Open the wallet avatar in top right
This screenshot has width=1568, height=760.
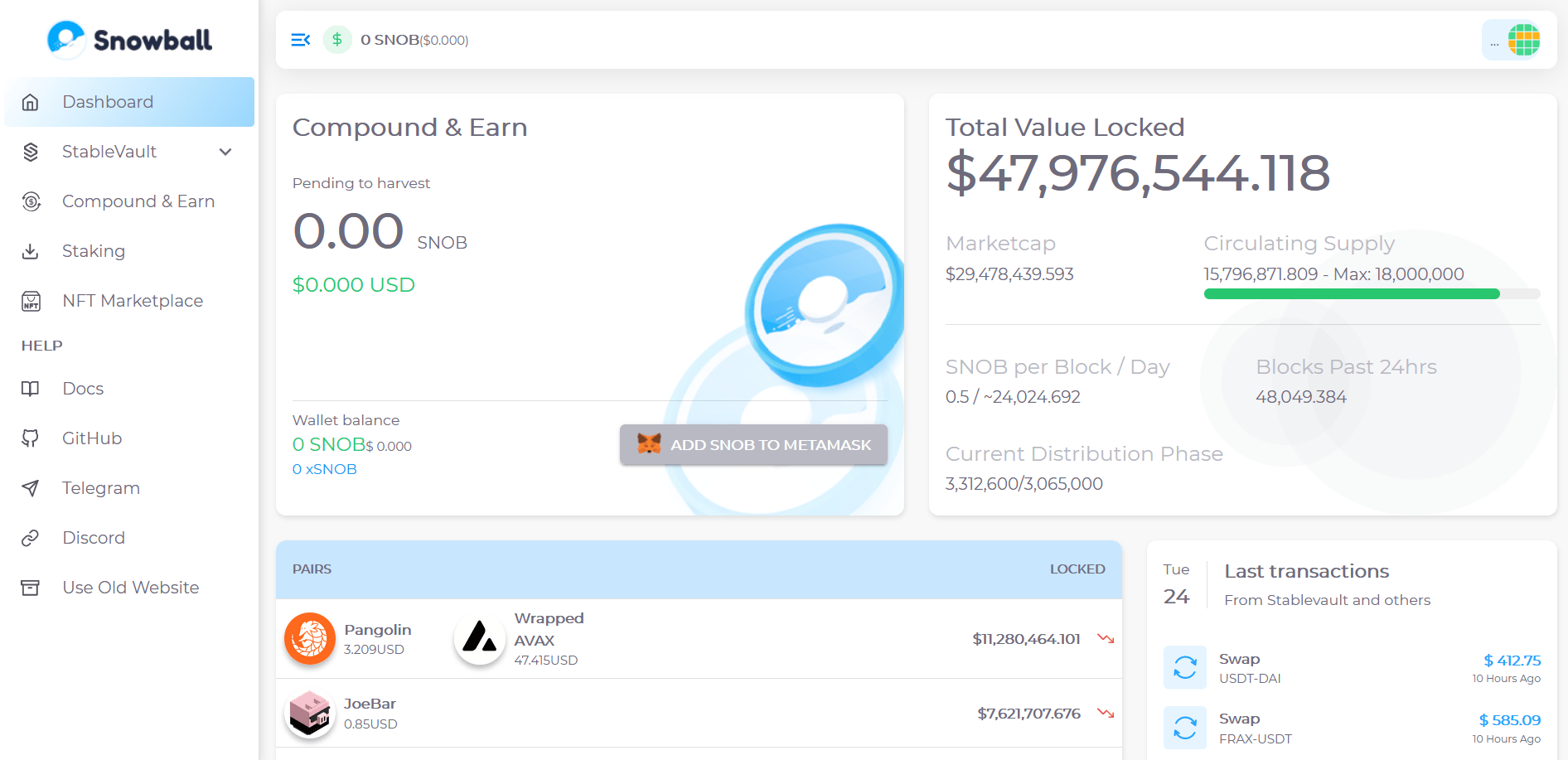tap(1523, 40)
